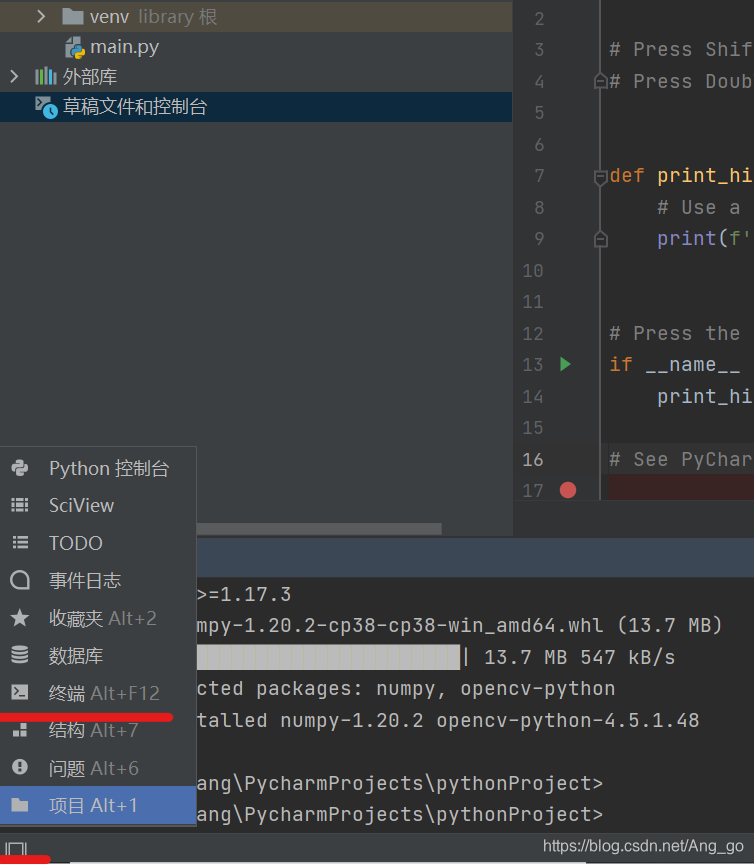The width and height of the screenshot is (754, 865).
Task: Remove the breakpoint on line 17
Action: coord(568,490)
